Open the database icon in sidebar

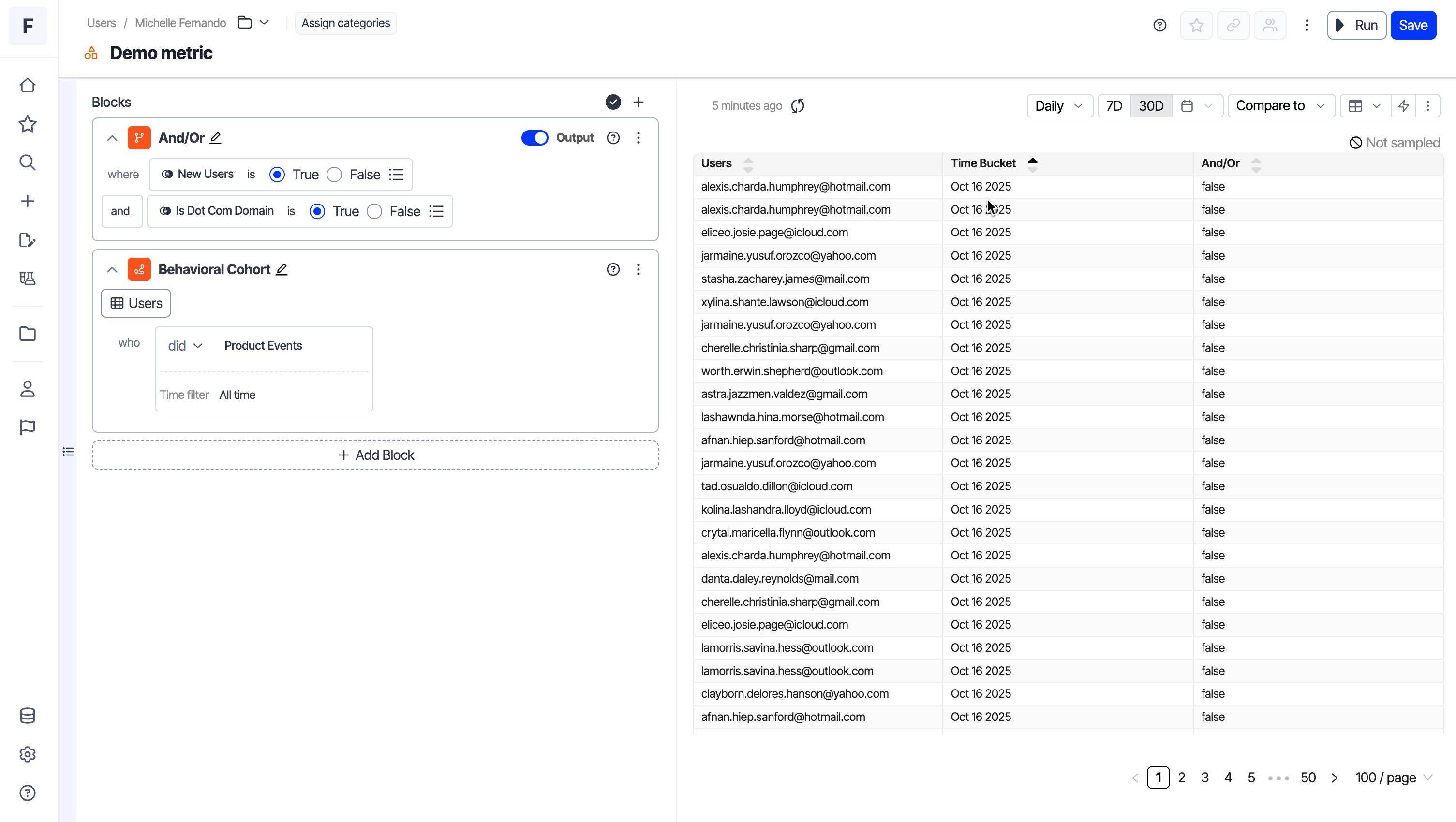coord(27,716)
